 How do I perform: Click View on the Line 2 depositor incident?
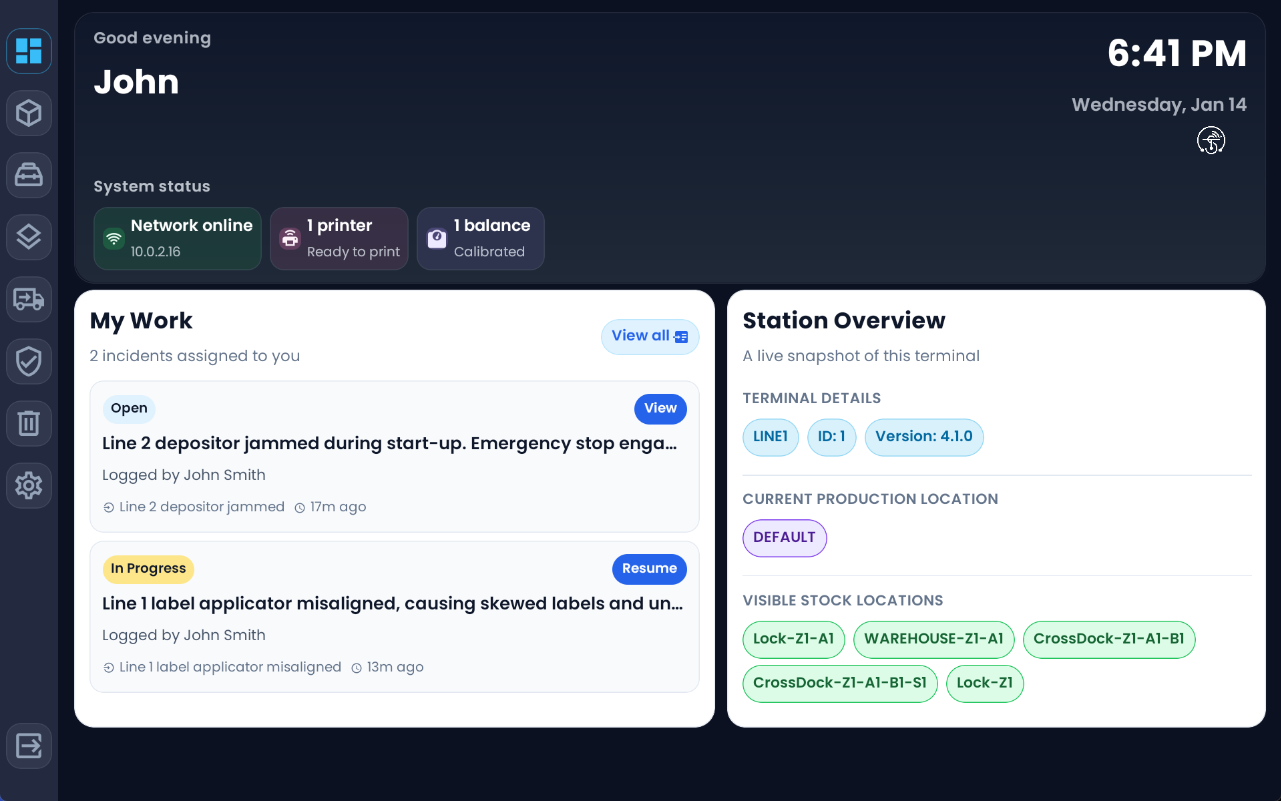pos(660,409)
